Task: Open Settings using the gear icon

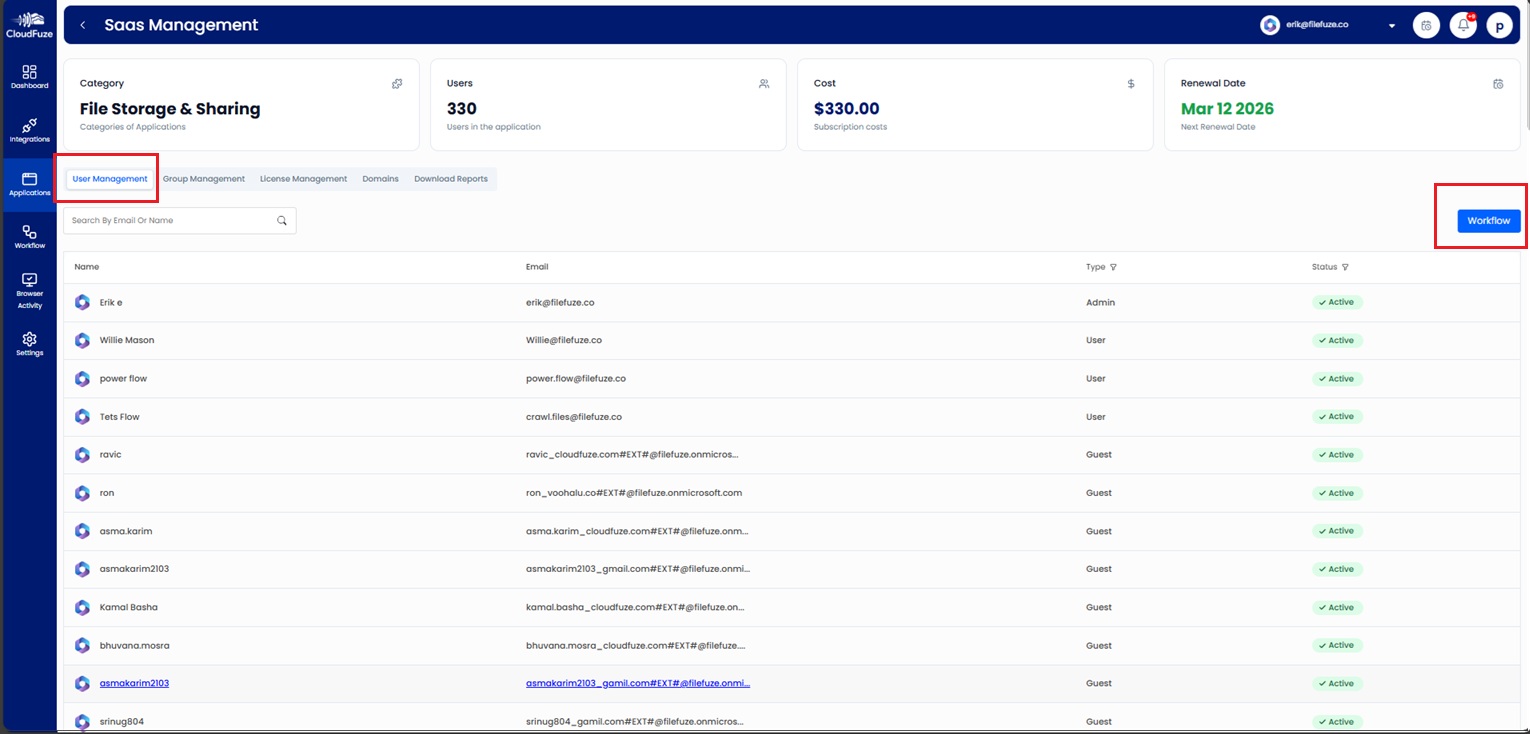Action: point(29,343)
